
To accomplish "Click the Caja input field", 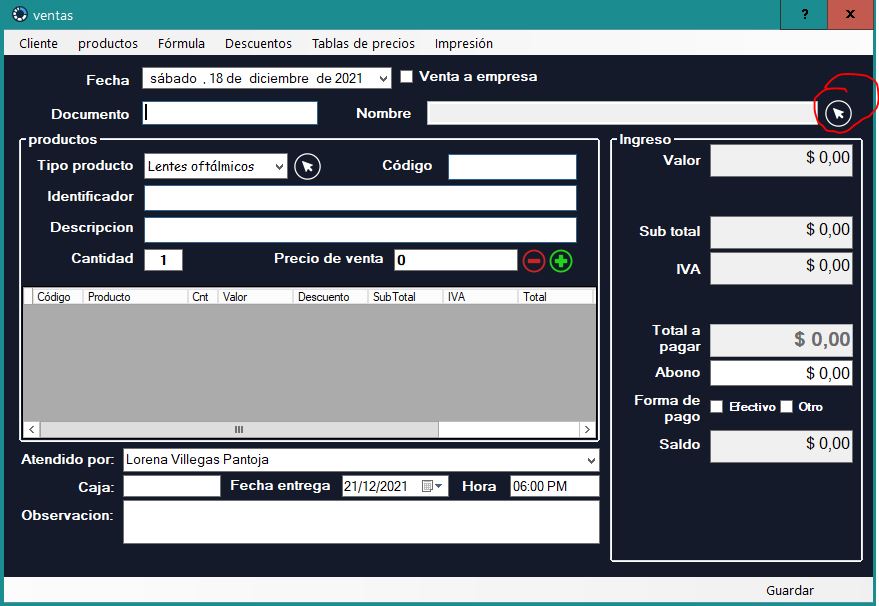I will pos(172,486).
